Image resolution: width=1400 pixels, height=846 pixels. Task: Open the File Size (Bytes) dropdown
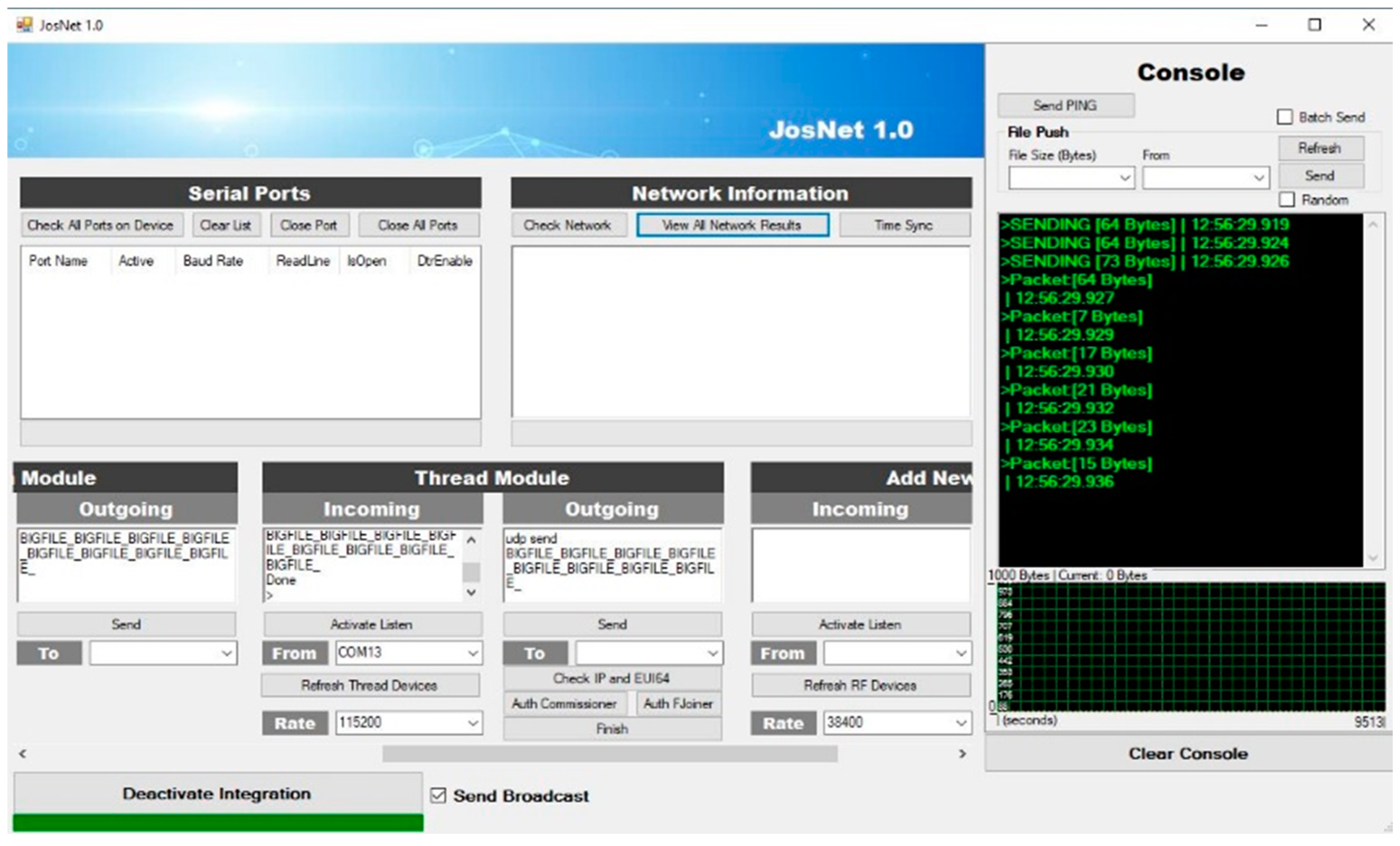(x=1124, y=178)
